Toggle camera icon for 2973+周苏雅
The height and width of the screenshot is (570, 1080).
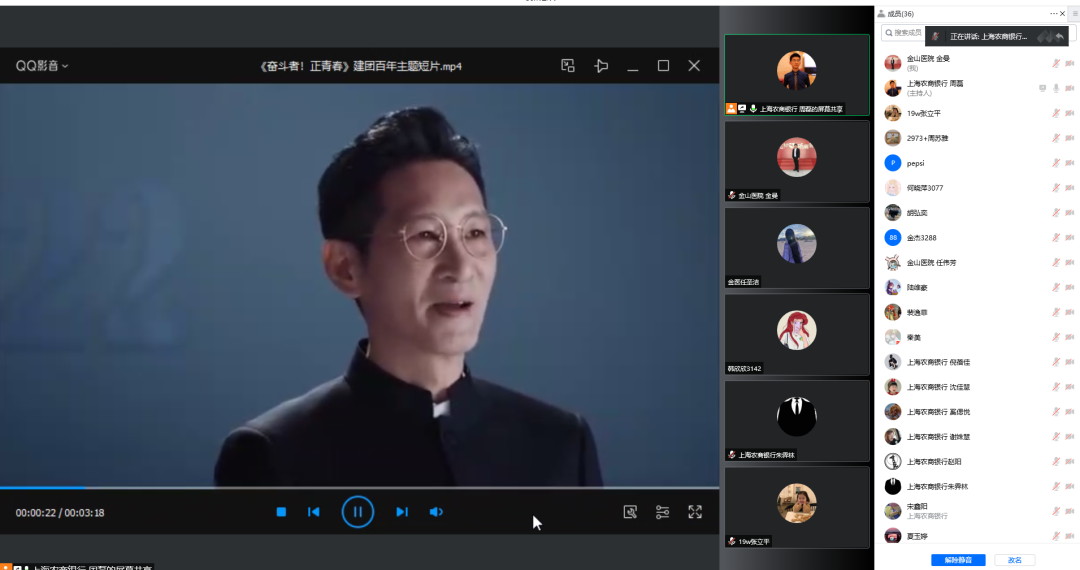[1070, 138]
